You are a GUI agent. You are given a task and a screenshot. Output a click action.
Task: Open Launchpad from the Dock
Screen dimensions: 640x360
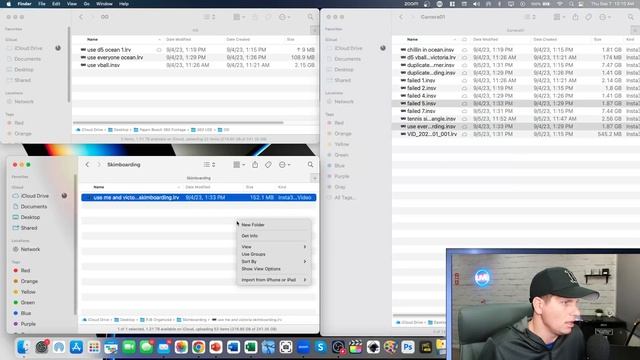(x=93, y=347)
